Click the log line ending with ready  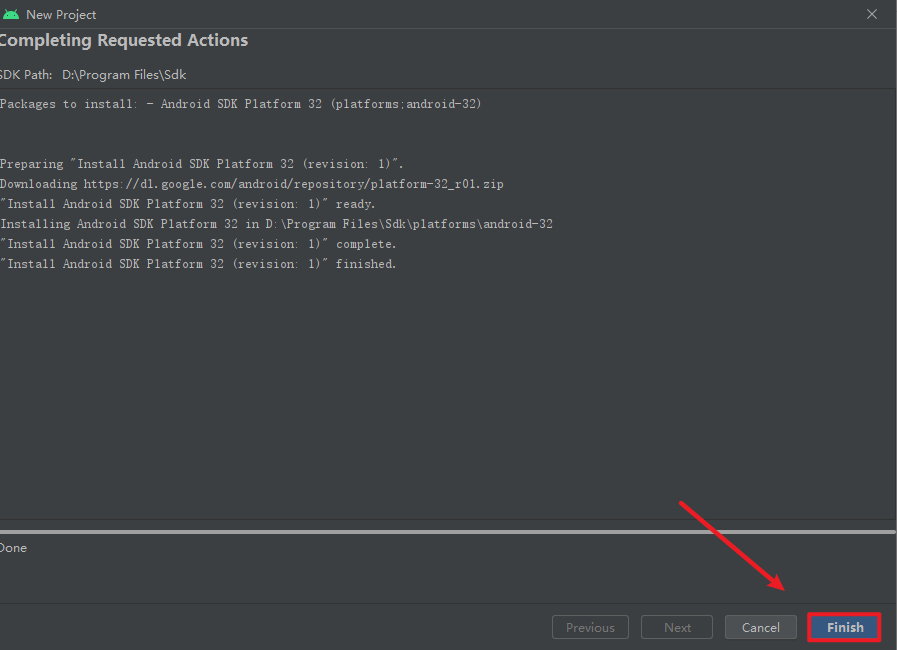[187, 204]
